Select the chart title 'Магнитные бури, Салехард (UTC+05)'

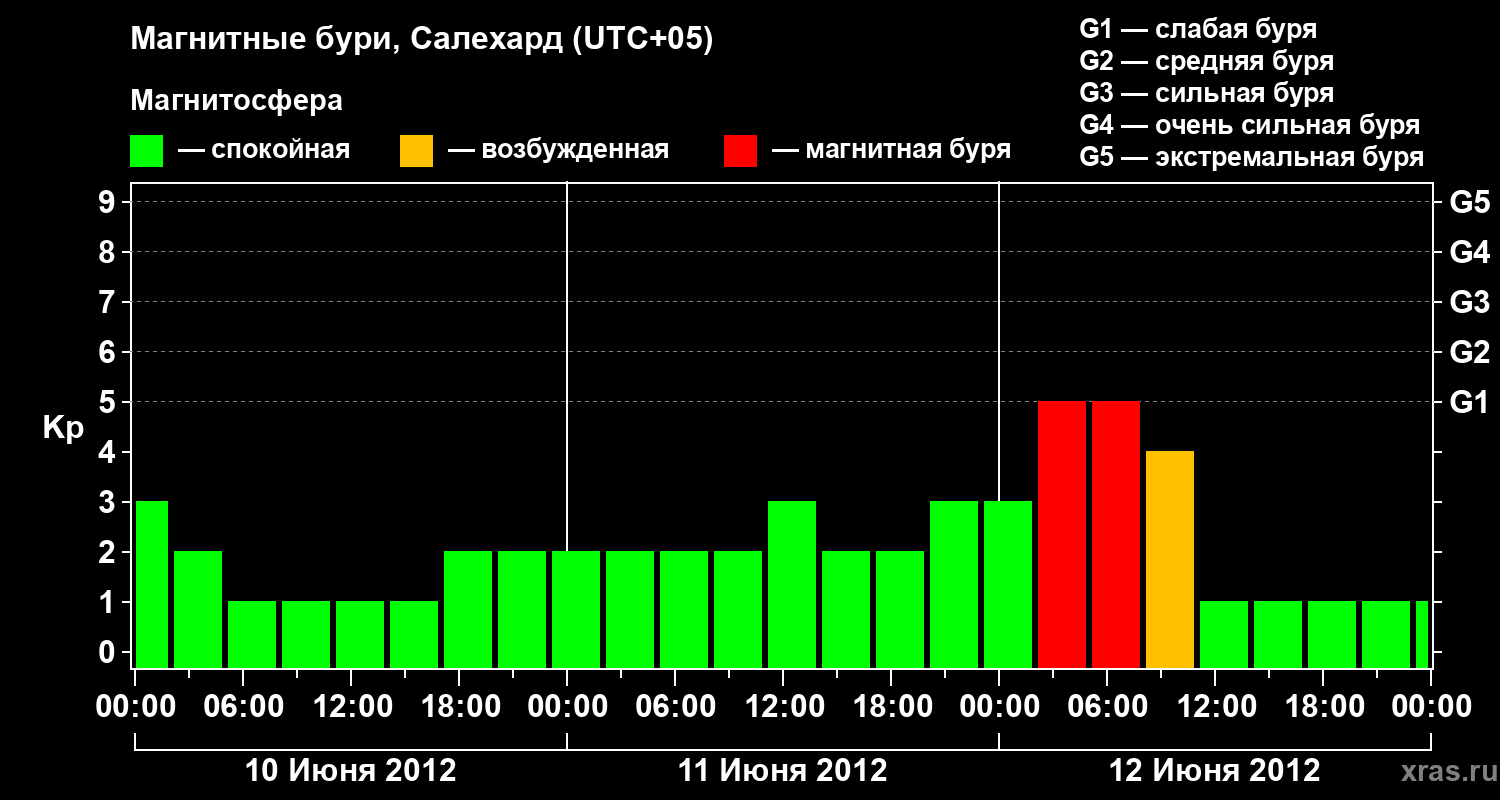pos(422,41)
